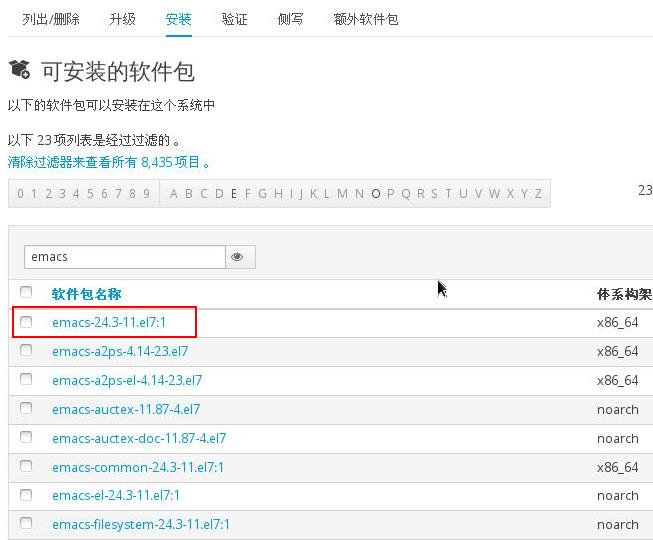The width and height of the screenshot is (653, 540).
Task: Click digit 9 in the alphabet bar
Action: click(146, 194)
